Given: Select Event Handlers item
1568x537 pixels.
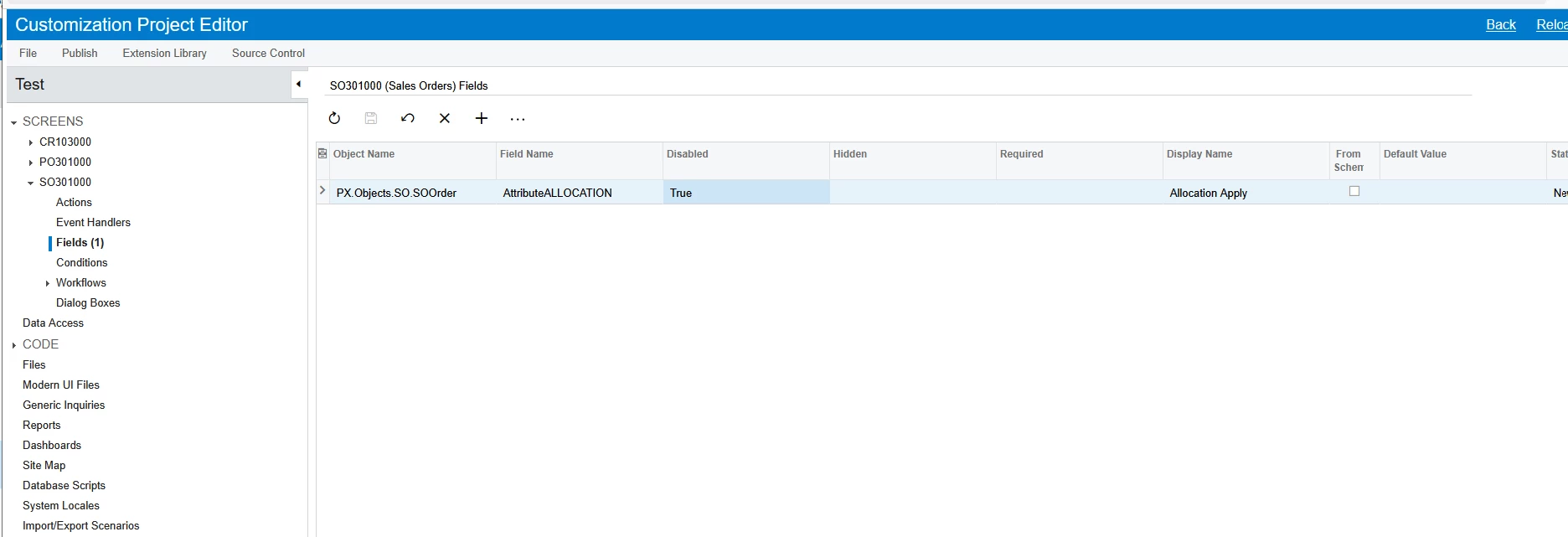Looking at the screenshot, I should [93, 222].
